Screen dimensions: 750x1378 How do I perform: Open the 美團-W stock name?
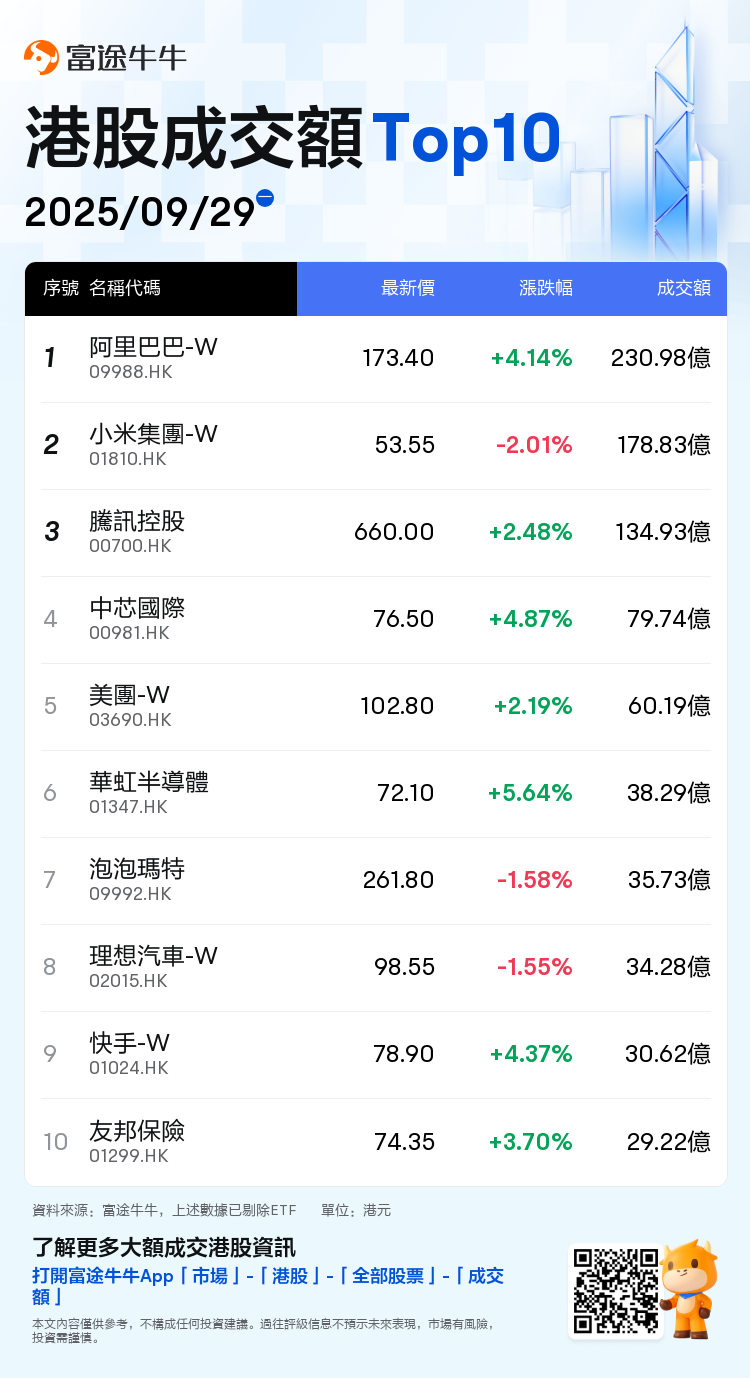[x=129, y=695]
